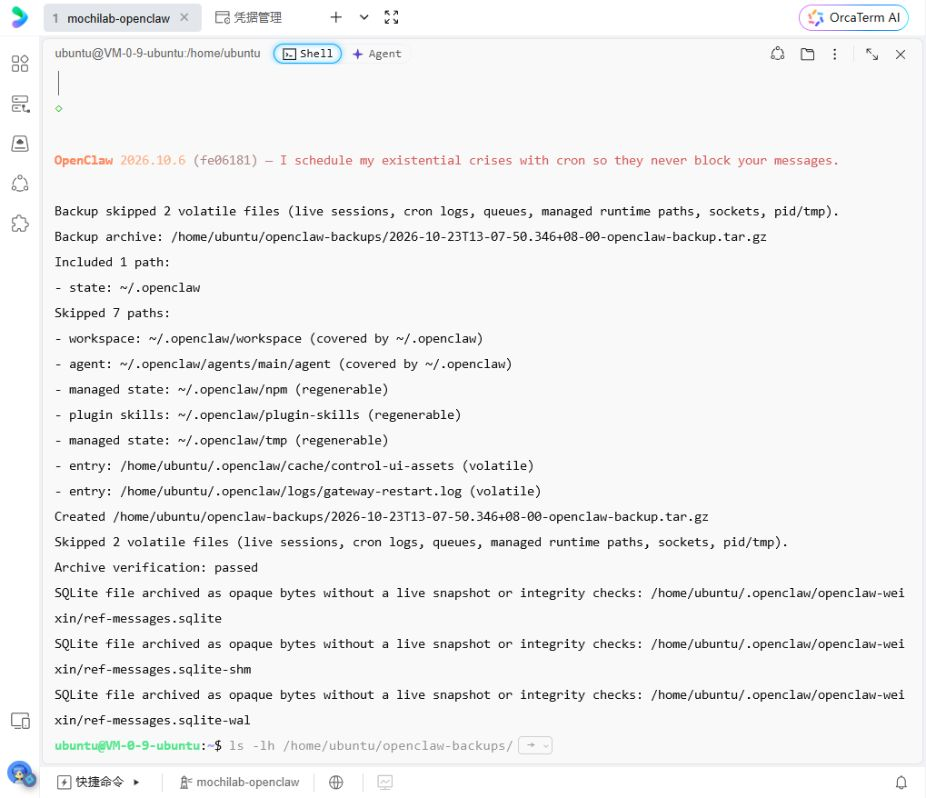Click the globe icon in the bottom bar
The image size is (926, 798).
[336, 782]
